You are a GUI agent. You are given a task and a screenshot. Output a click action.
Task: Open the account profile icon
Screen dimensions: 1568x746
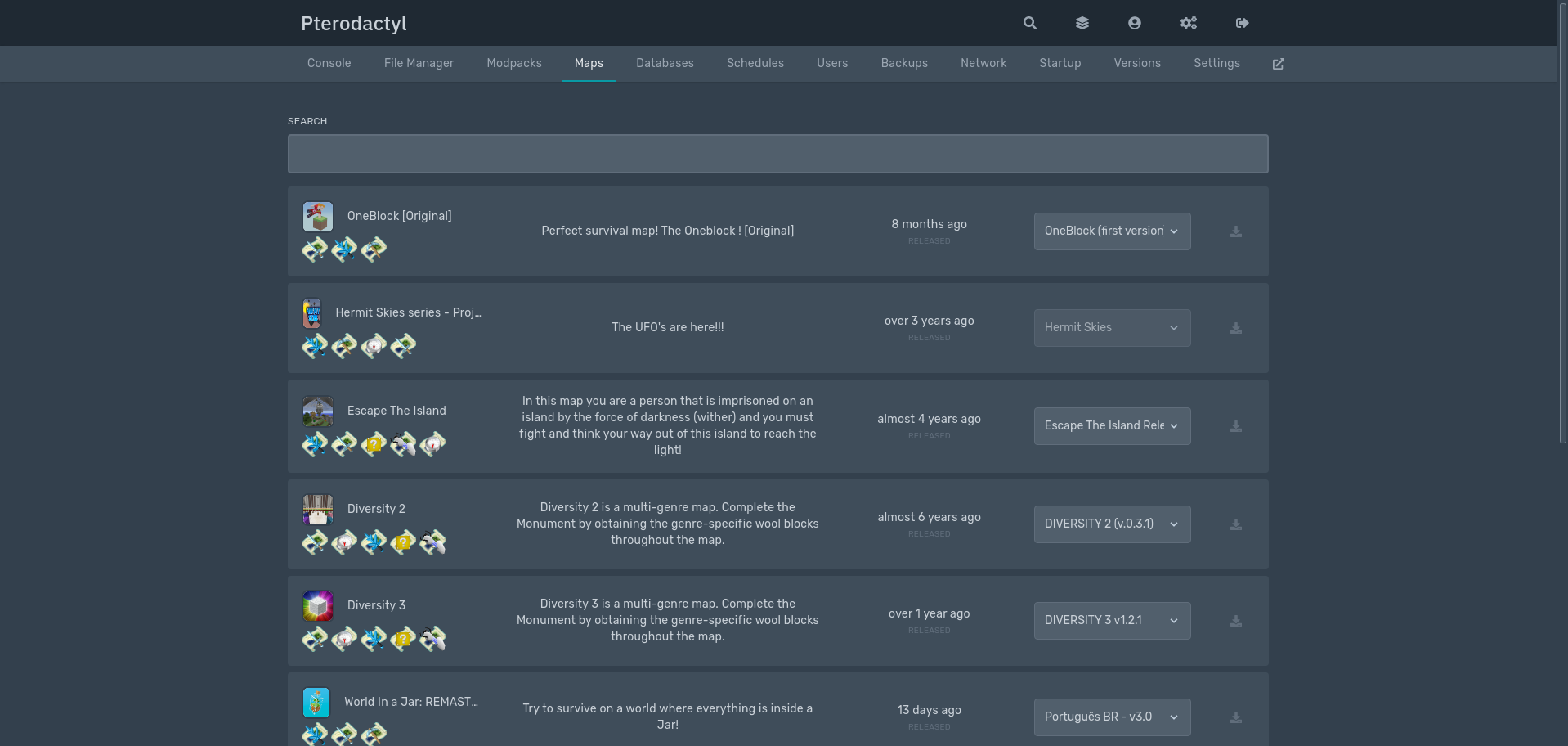[1134, 23]
